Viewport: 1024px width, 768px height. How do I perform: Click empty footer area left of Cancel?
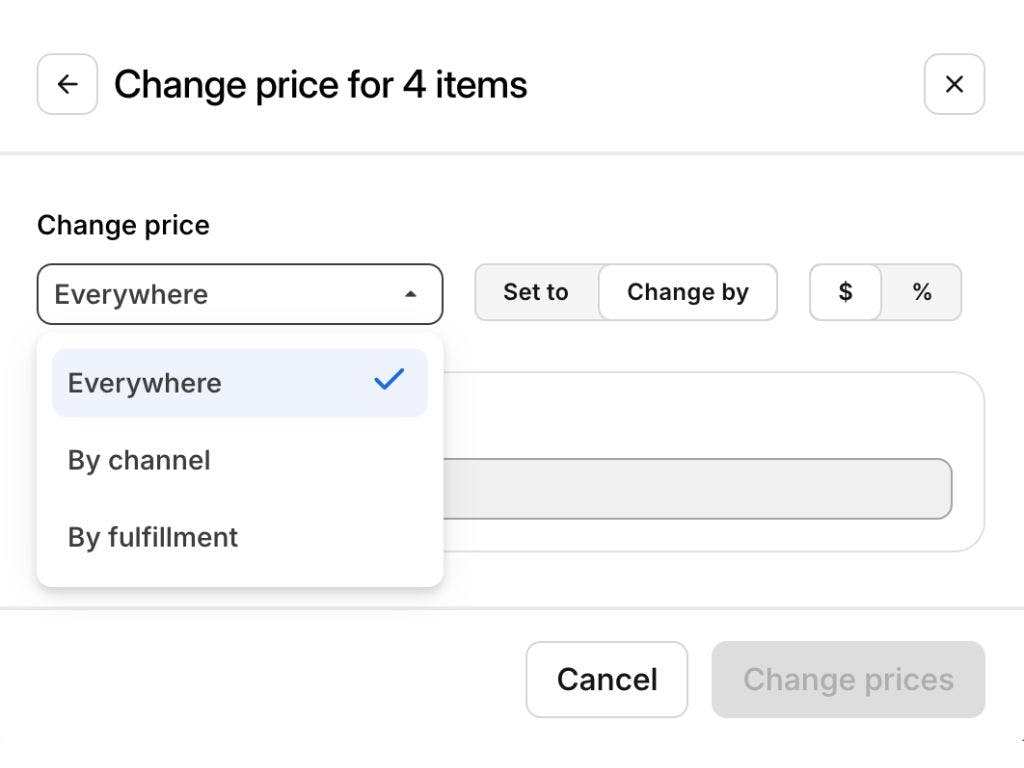[270, 680]
